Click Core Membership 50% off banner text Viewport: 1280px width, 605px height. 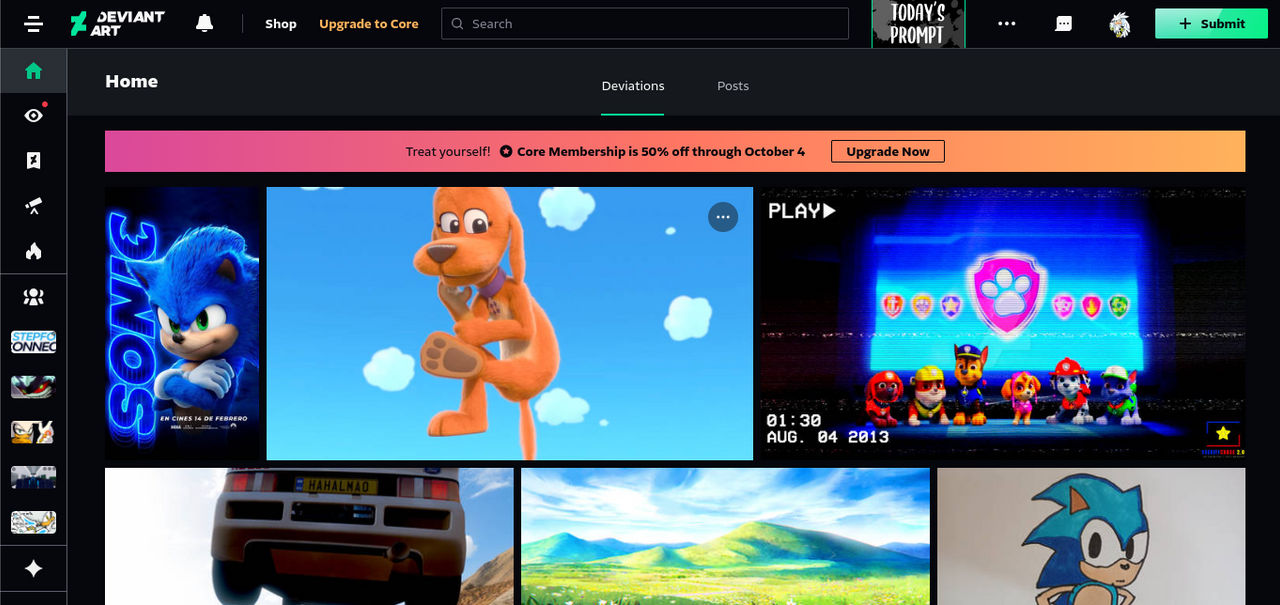[661, 152]
